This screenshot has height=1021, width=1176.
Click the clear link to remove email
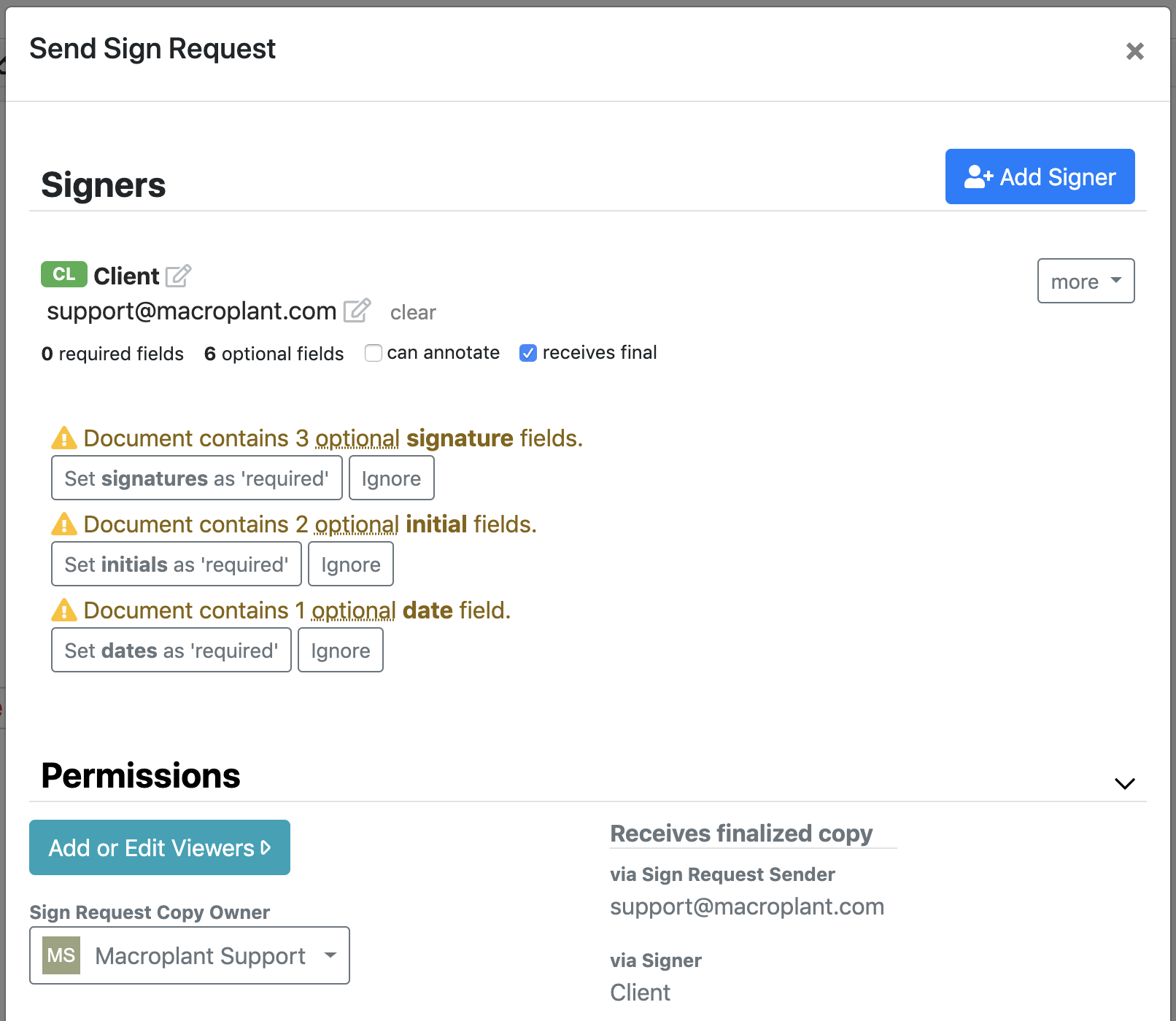click(x=413, y=312)
